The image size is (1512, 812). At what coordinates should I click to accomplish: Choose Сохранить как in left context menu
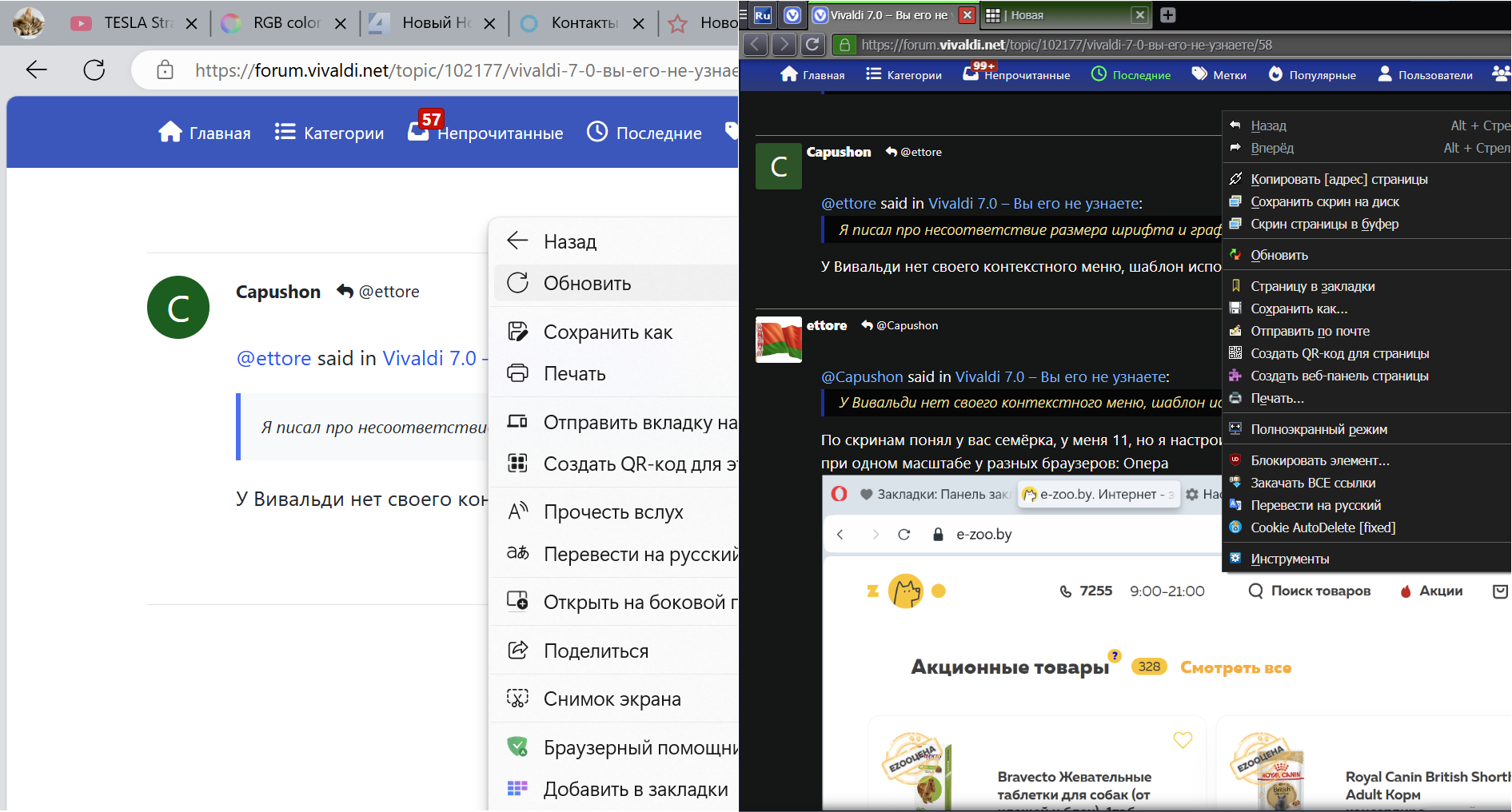tap(614, 332)
